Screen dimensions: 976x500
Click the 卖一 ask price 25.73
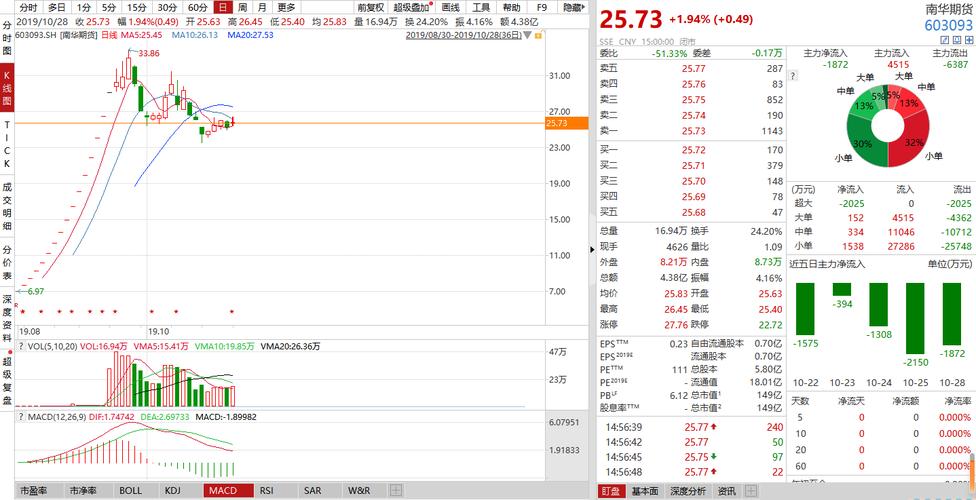693,130
